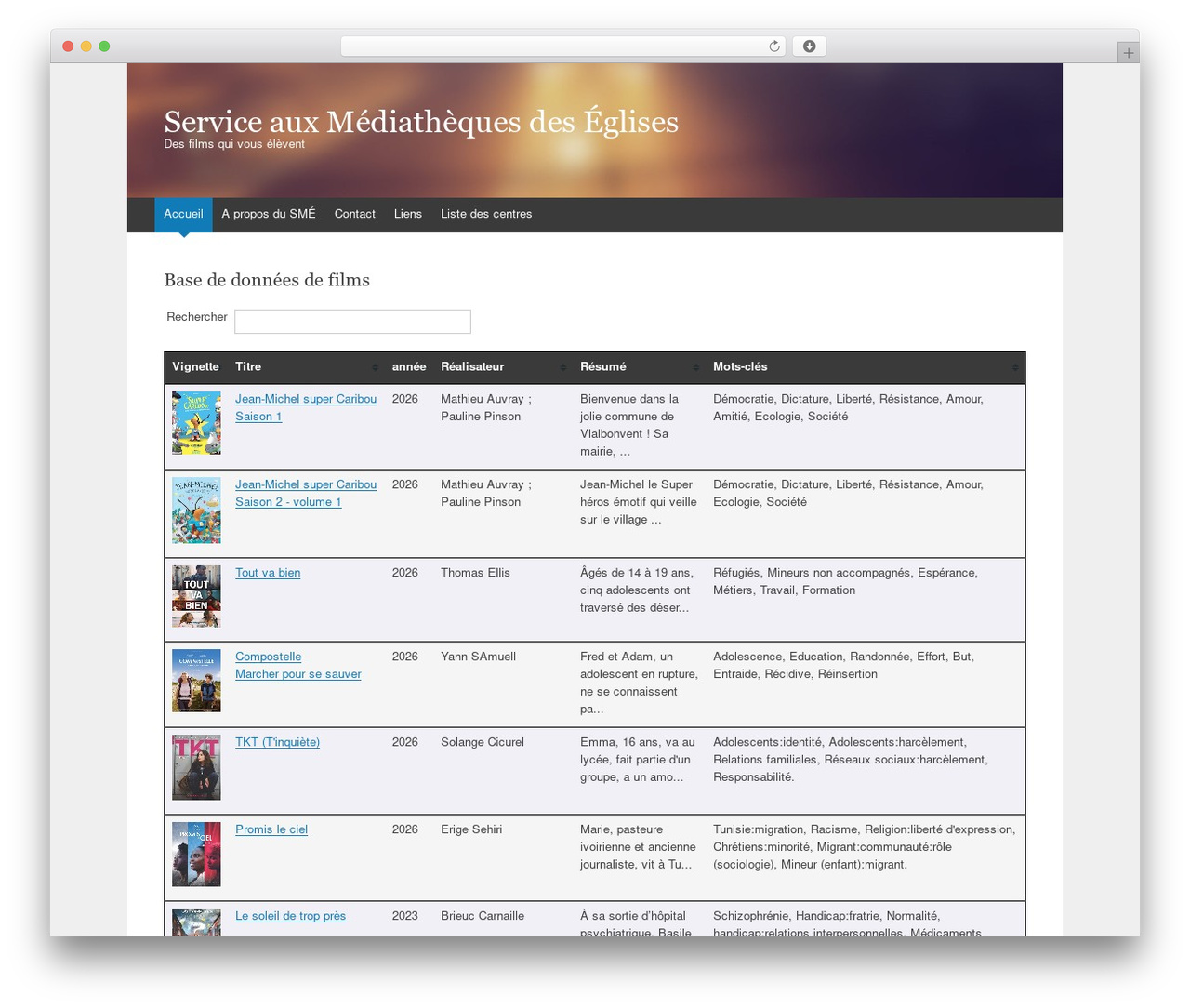This screenshot has width=1190, height=1008.
Task: Open Liste des centres menu item
Action: (x=486, y=214)
